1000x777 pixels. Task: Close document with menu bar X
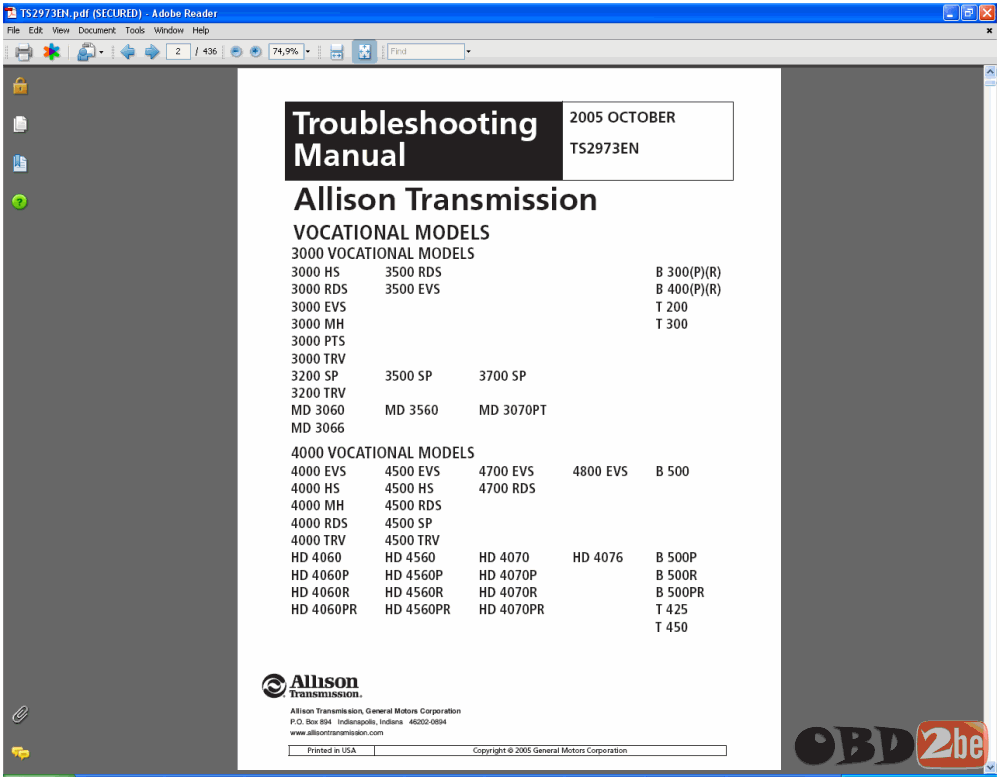[x=989, y=31]
